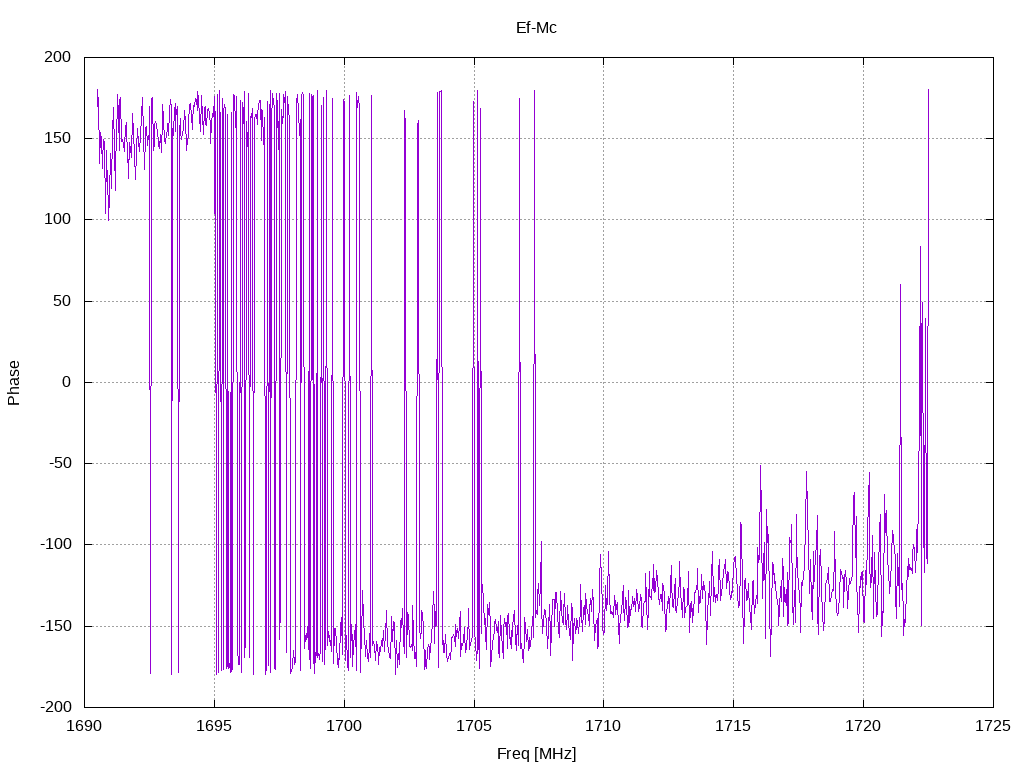Click y-axis tick label 0
Screen dimensions: 1024x768
click(67, 382)
